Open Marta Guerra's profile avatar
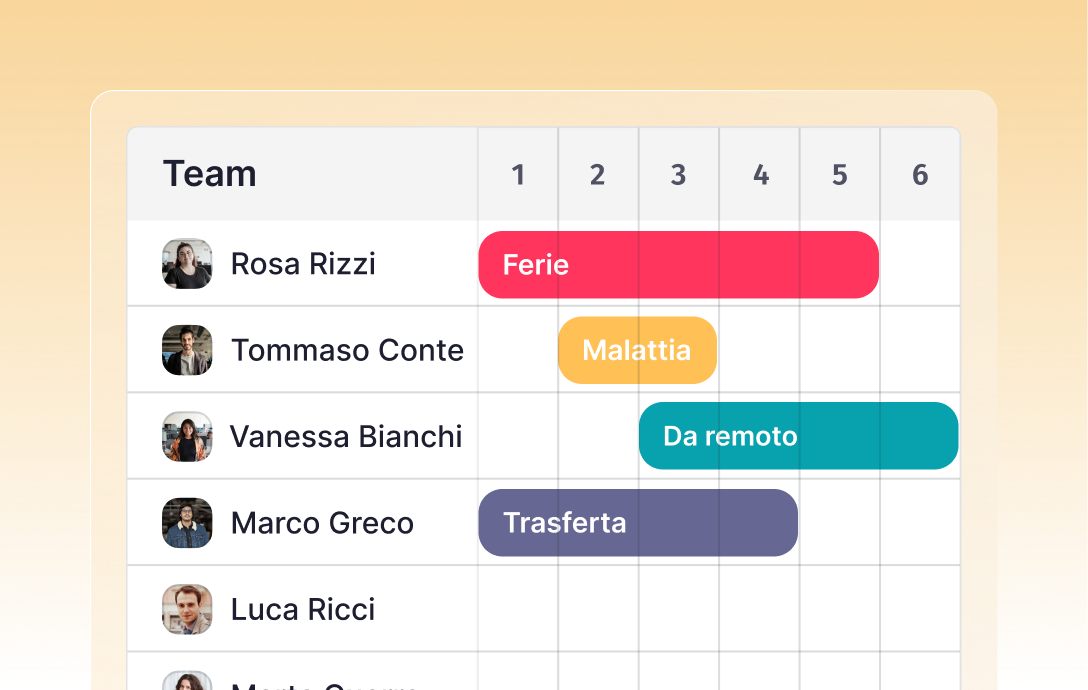Image resolution: width=1088 pixels, height=690 pixels. tap(187, 682)
